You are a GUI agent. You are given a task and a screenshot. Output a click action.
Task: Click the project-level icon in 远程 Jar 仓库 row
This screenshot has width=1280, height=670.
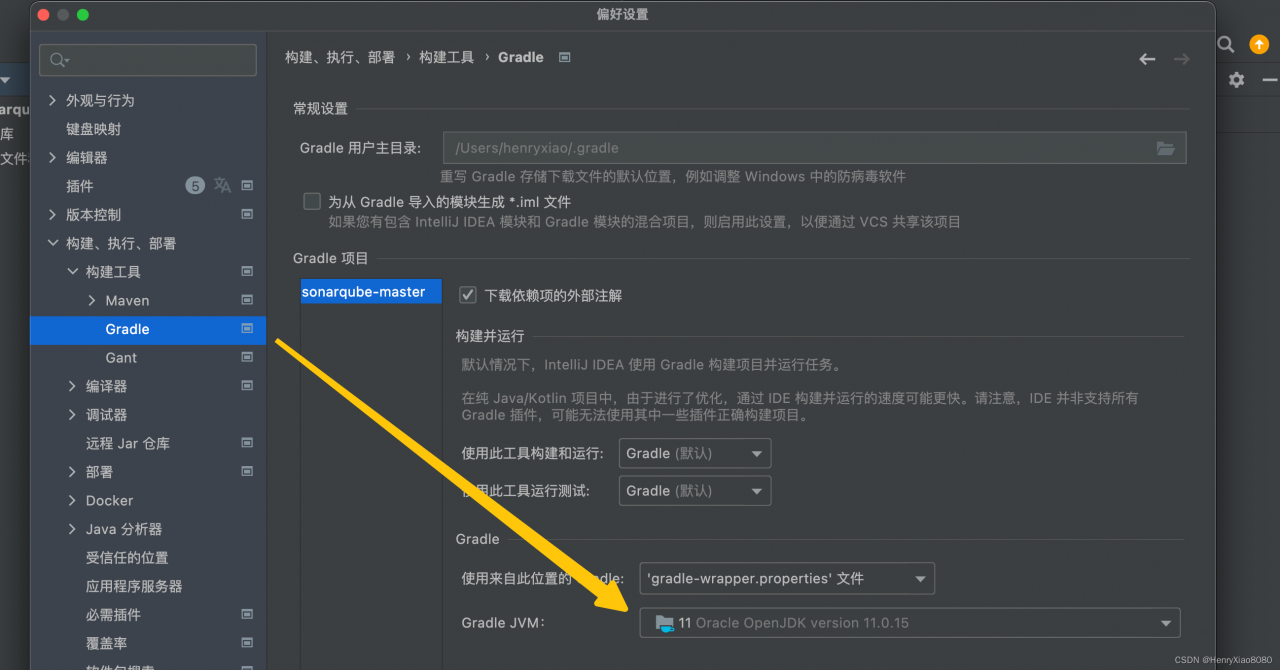[247, 443]
